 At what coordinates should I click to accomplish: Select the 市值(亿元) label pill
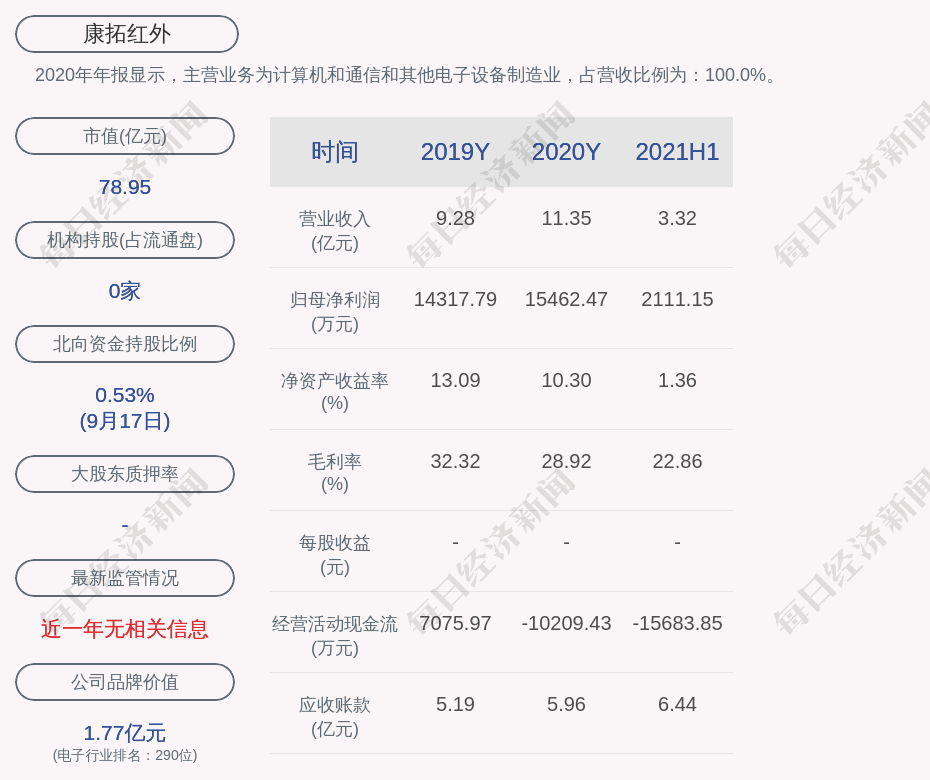125,136
